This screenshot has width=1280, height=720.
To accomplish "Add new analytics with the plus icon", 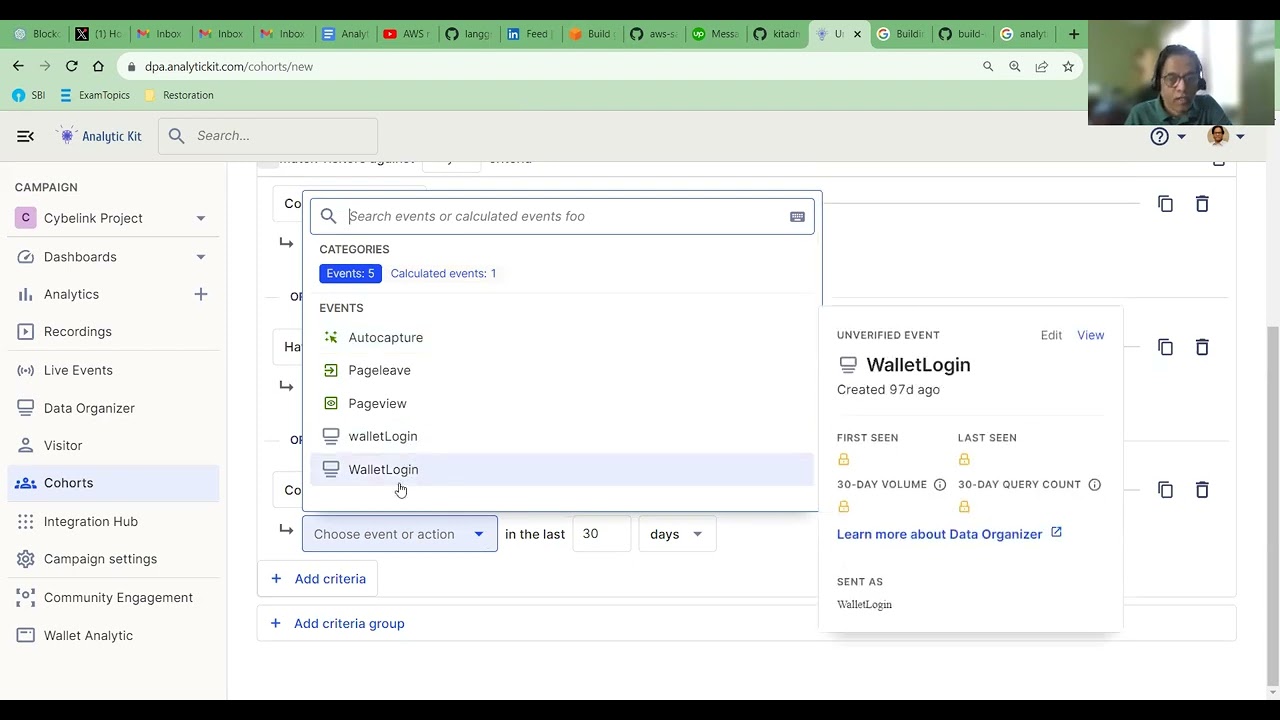I will (x=201, y=294).
